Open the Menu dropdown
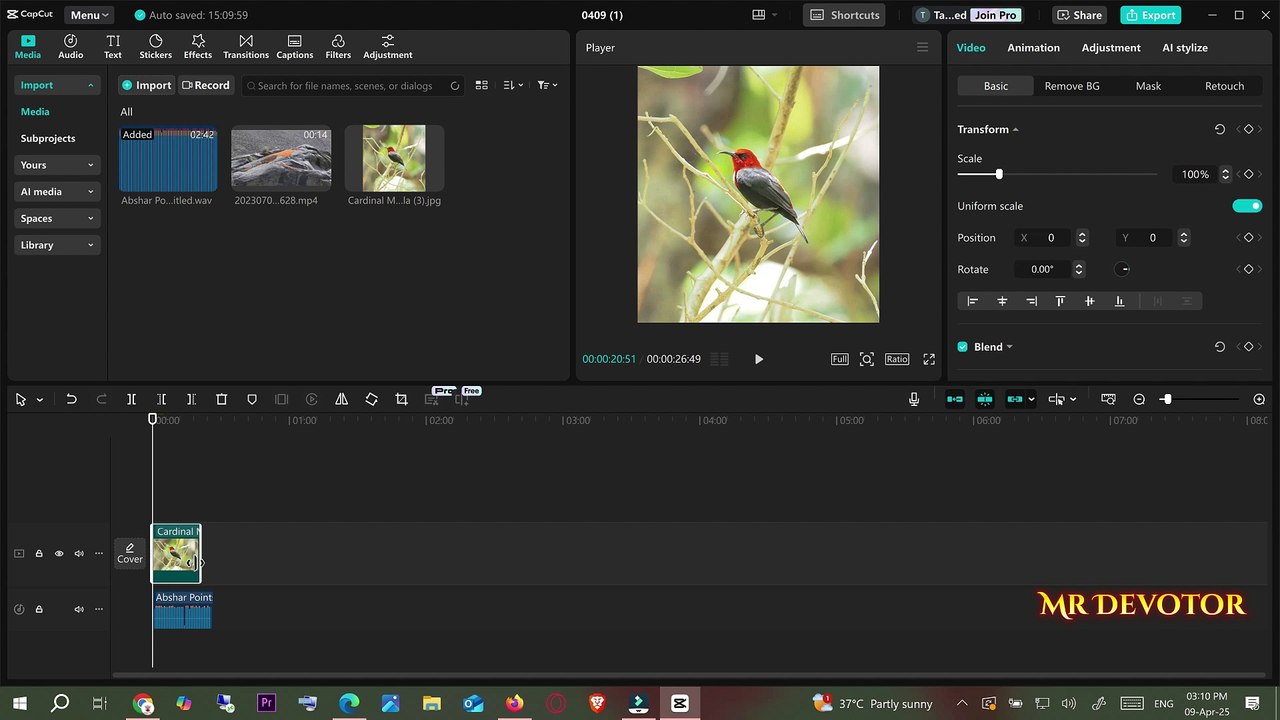 point(90,15)
